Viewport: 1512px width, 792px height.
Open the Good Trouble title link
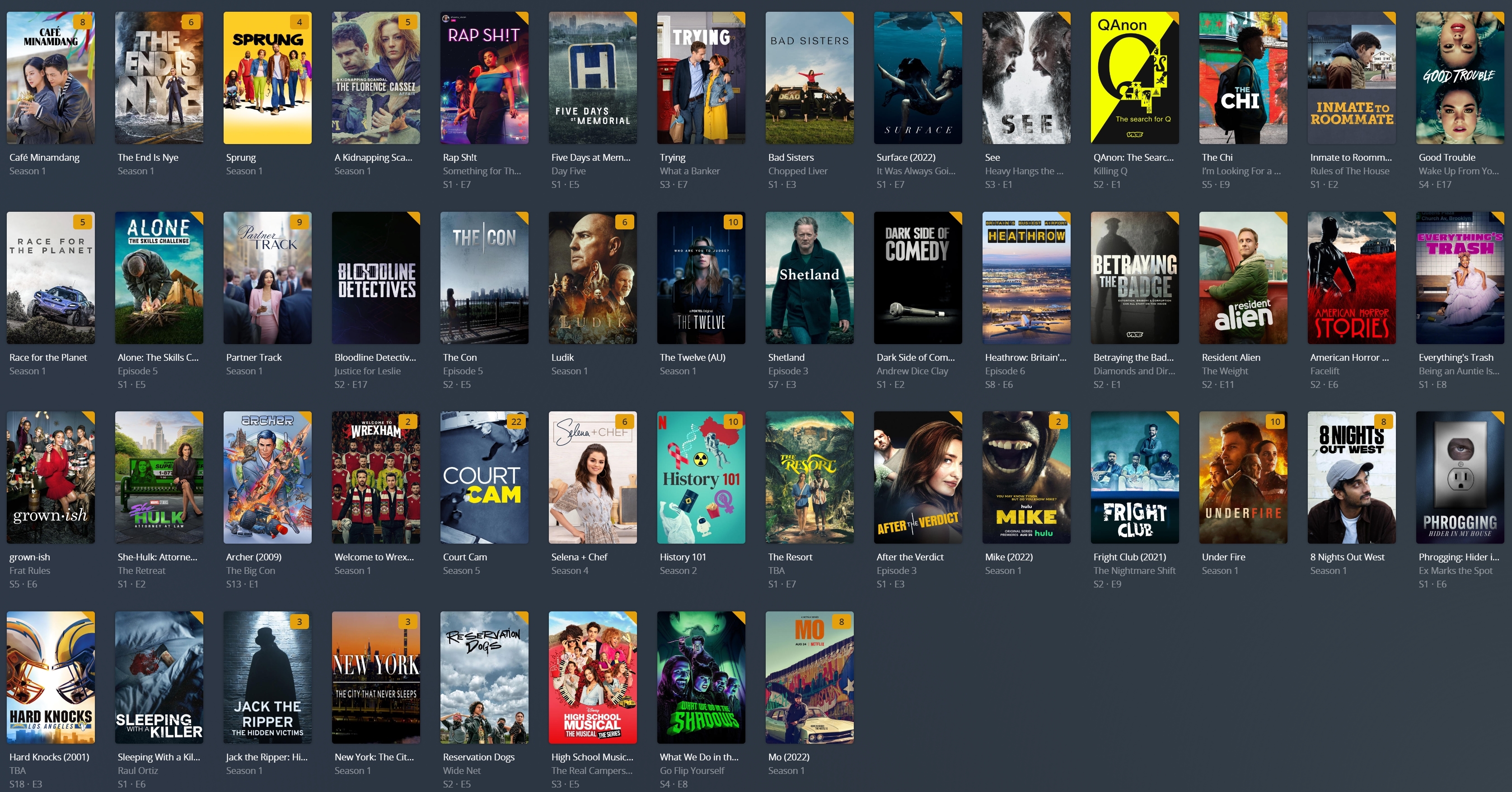[x=1447, y=157]
